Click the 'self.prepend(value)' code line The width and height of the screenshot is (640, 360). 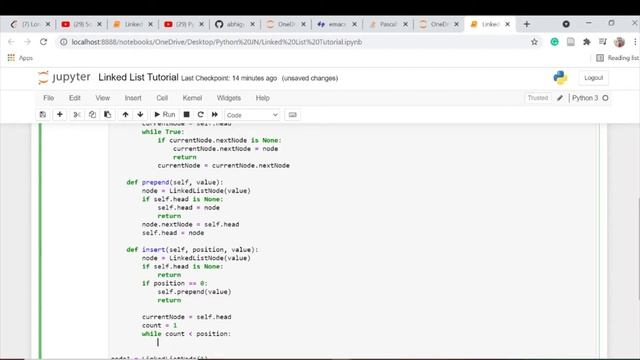(x=194, y=291)
